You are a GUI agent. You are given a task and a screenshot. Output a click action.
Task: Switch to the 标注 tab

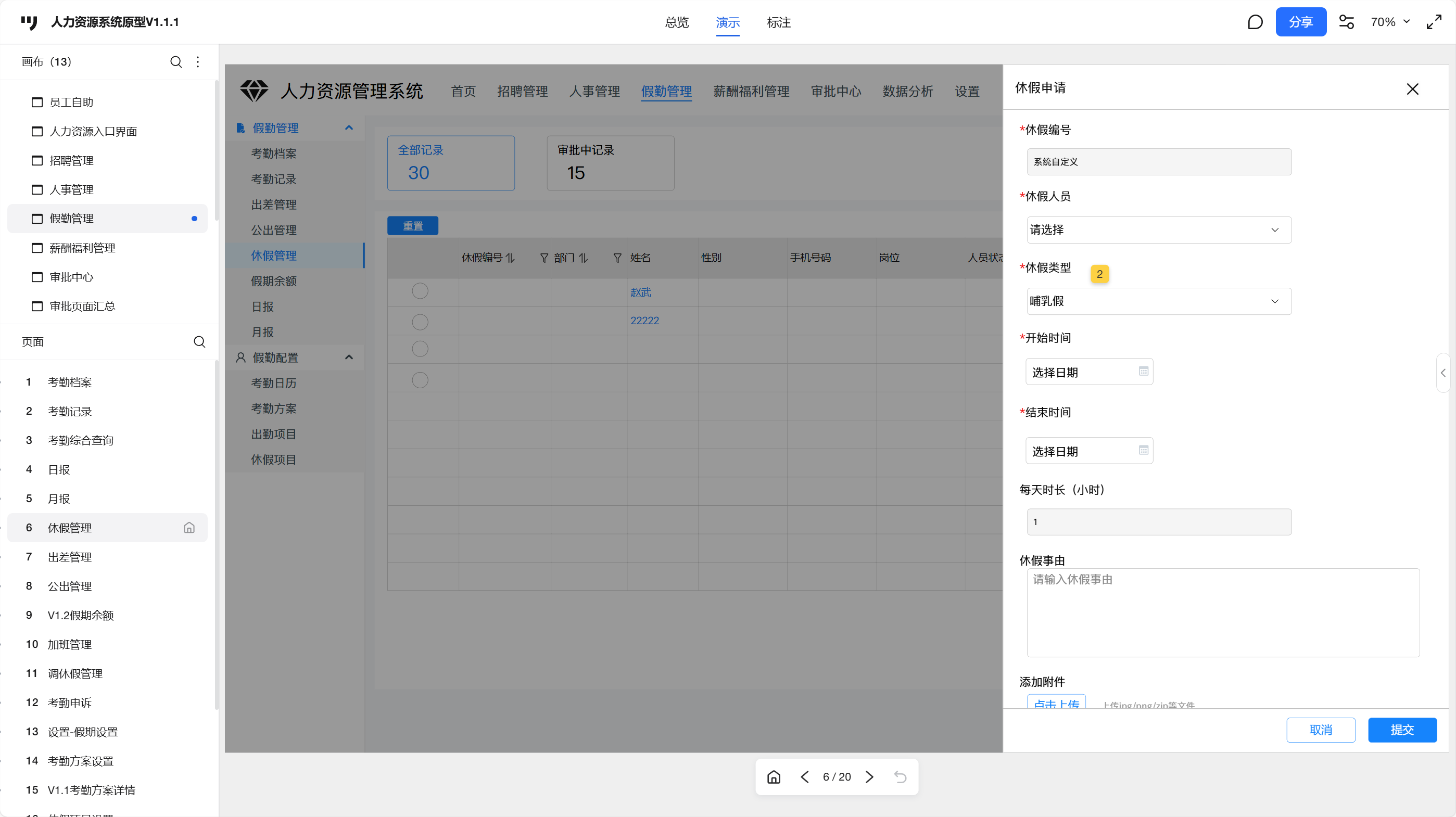point(778,22)
